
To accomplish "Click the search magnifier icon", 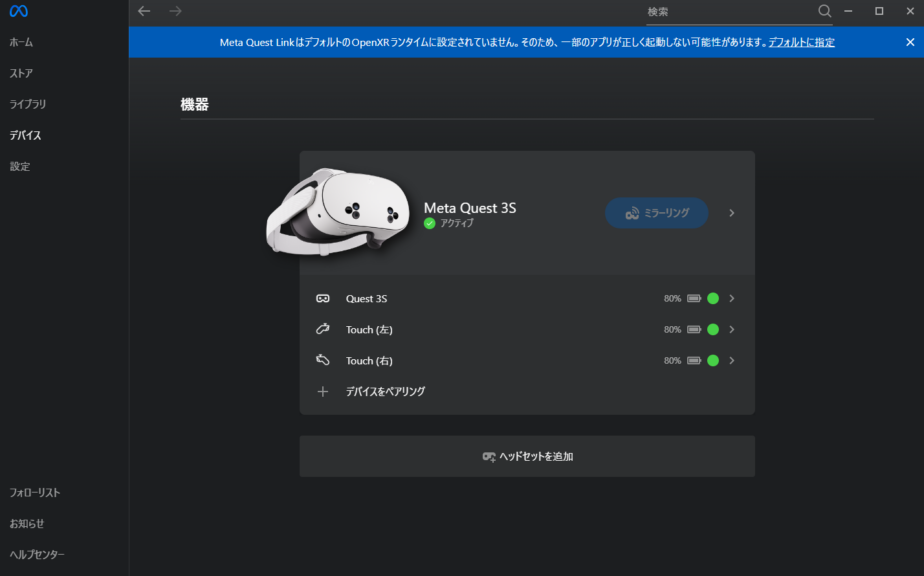I will (x=824, y=11).
